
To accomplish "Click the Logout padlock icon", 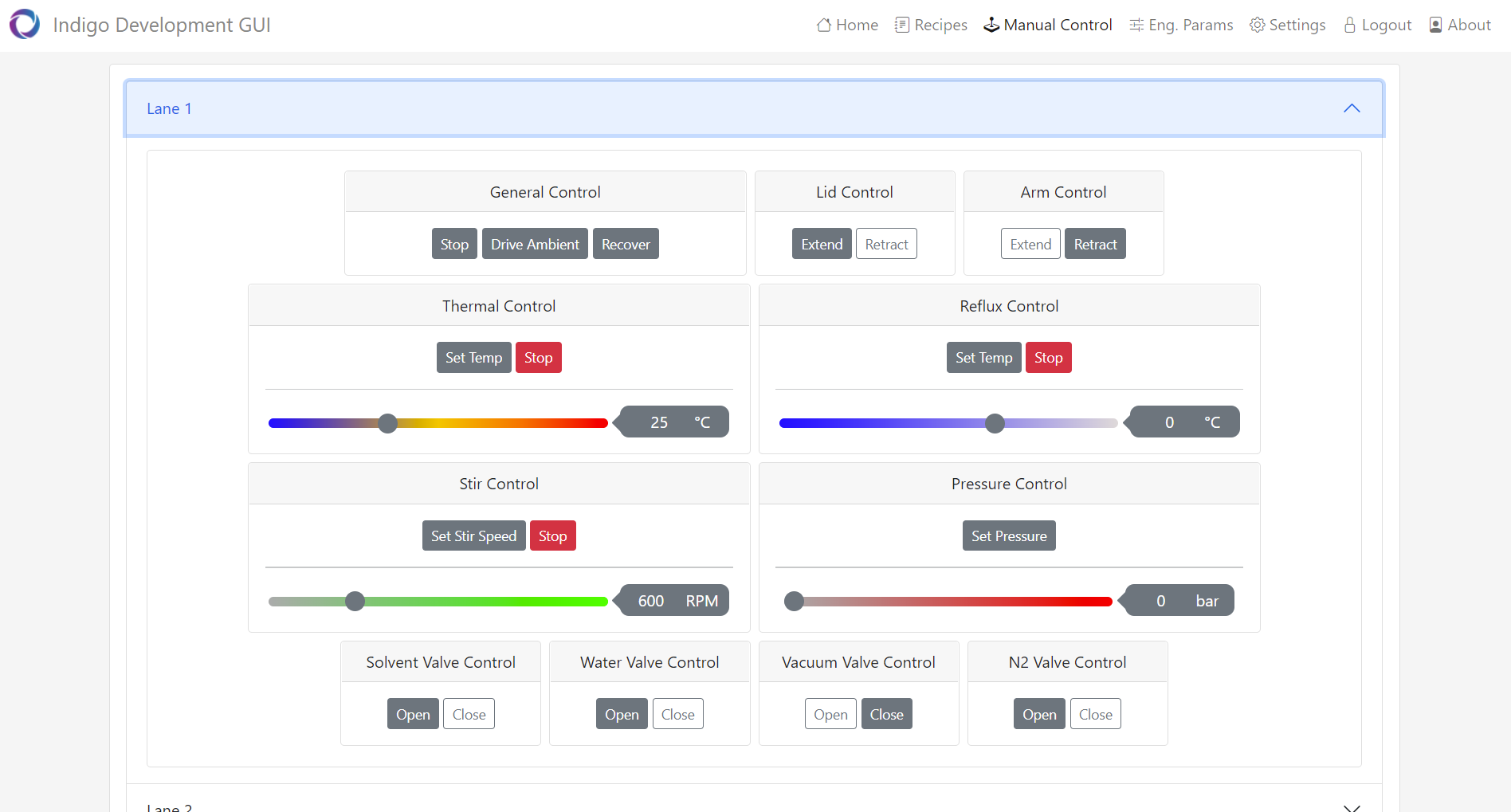I will coord(1350,25).
